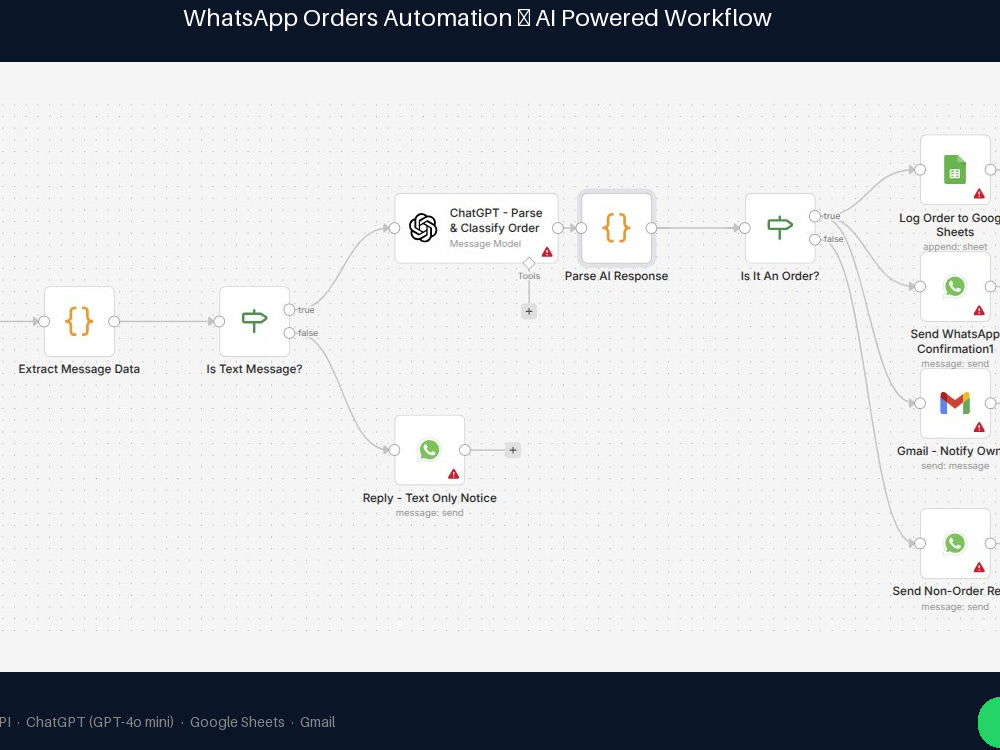Click warning icon on Gmail node

(980, 427)
